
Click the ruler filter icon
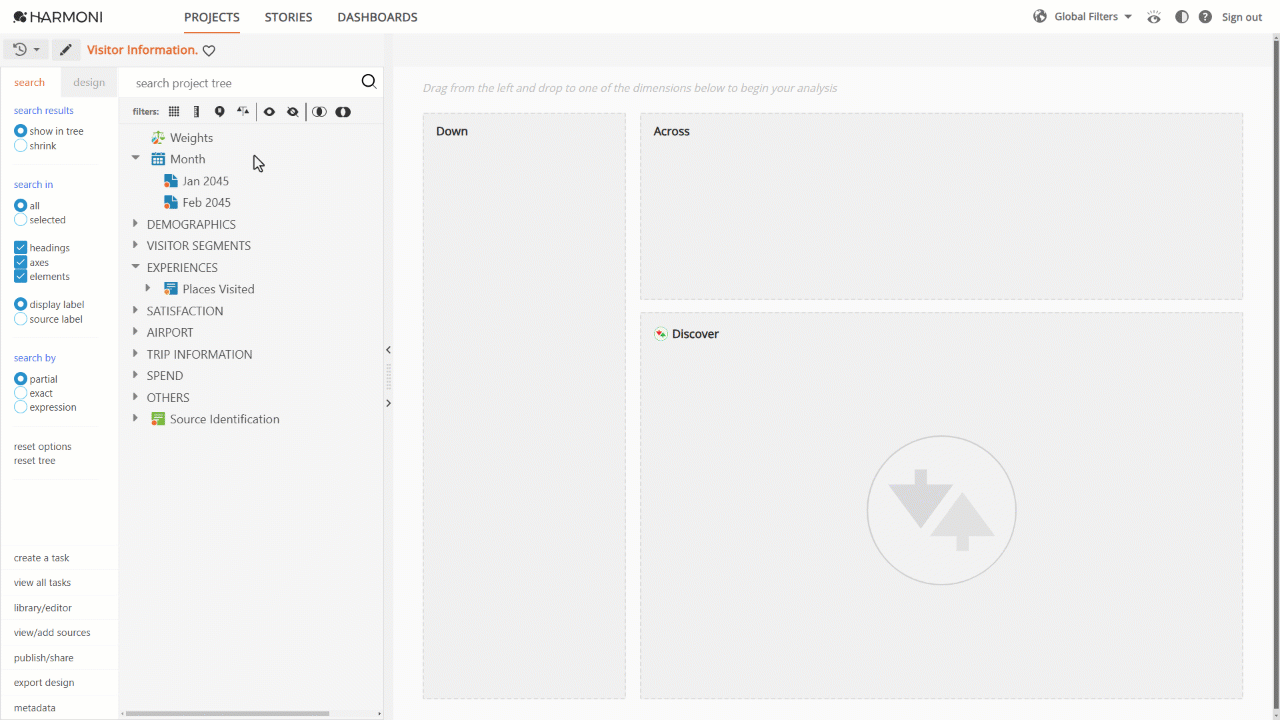(197, 112)
